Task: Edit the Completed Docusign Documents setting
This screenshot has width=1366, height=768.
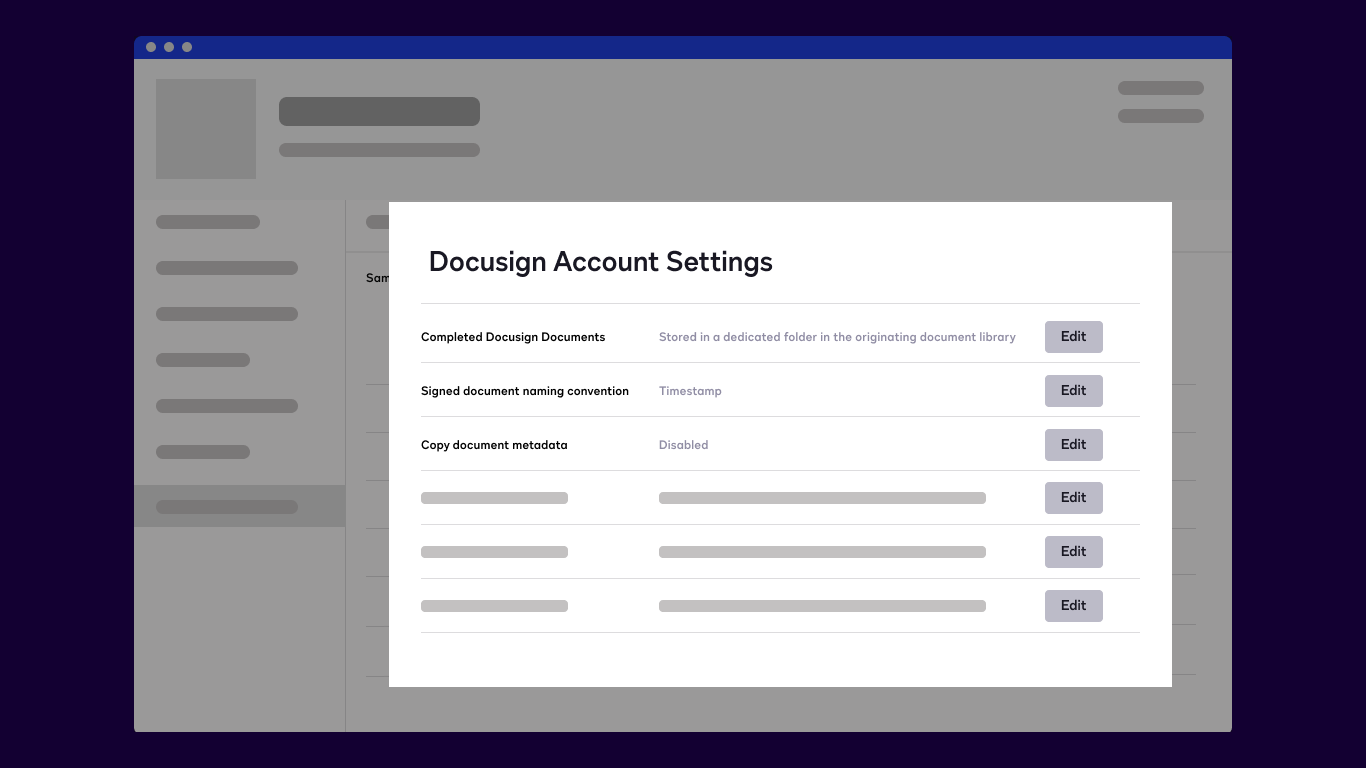Action: (1073, 337)
